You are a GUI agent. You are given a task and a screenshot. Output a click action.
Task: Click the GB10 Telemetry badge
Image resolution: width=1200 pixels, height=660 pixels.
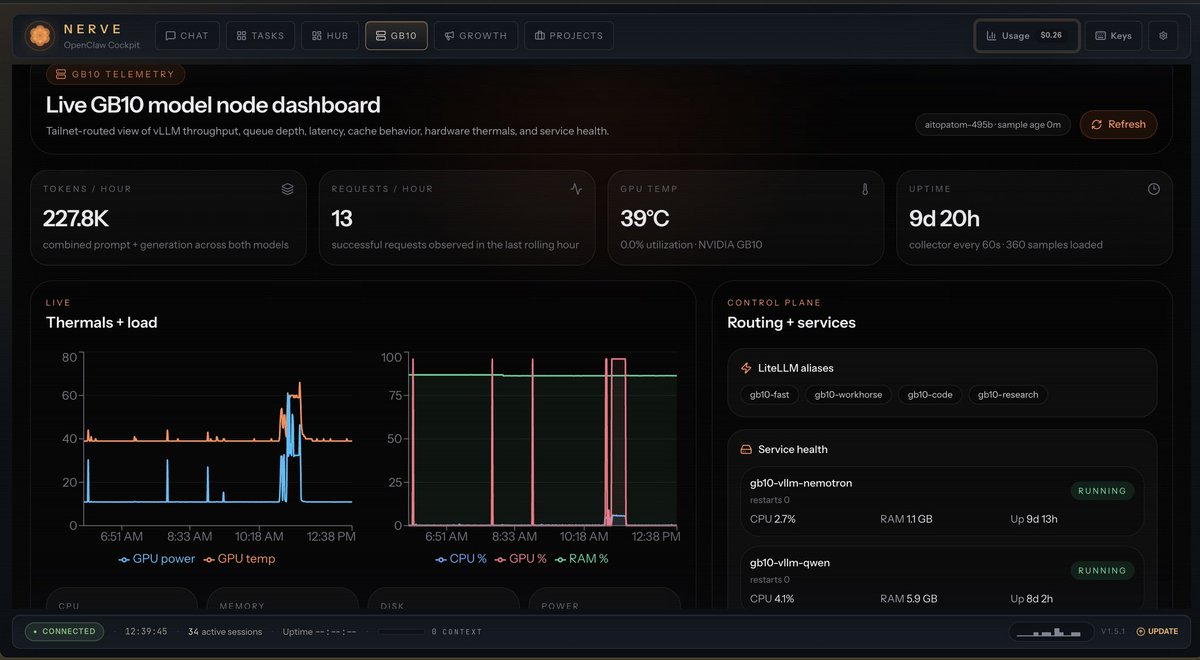[x=116, y=74]
